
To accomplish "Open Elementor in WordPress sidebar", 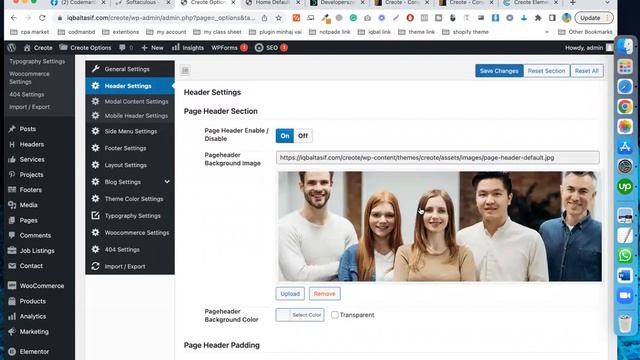I will (x=34, y=351).
